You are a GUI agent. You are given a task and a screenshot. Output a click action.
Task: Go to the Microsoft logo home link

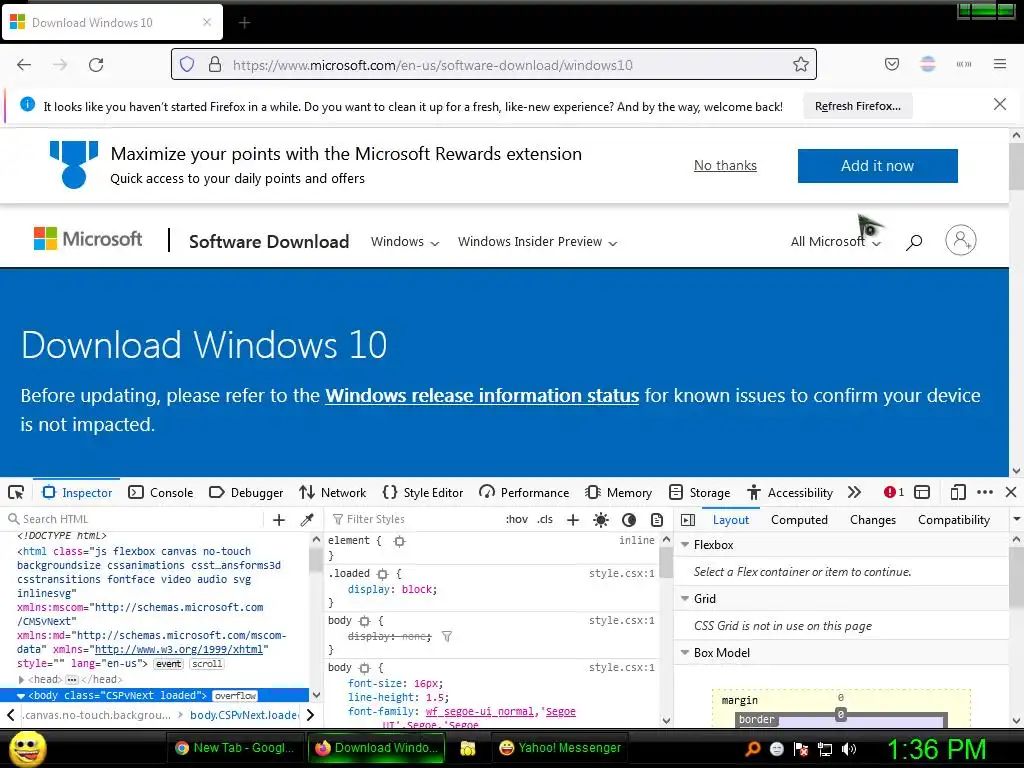(x=88, y=239)
